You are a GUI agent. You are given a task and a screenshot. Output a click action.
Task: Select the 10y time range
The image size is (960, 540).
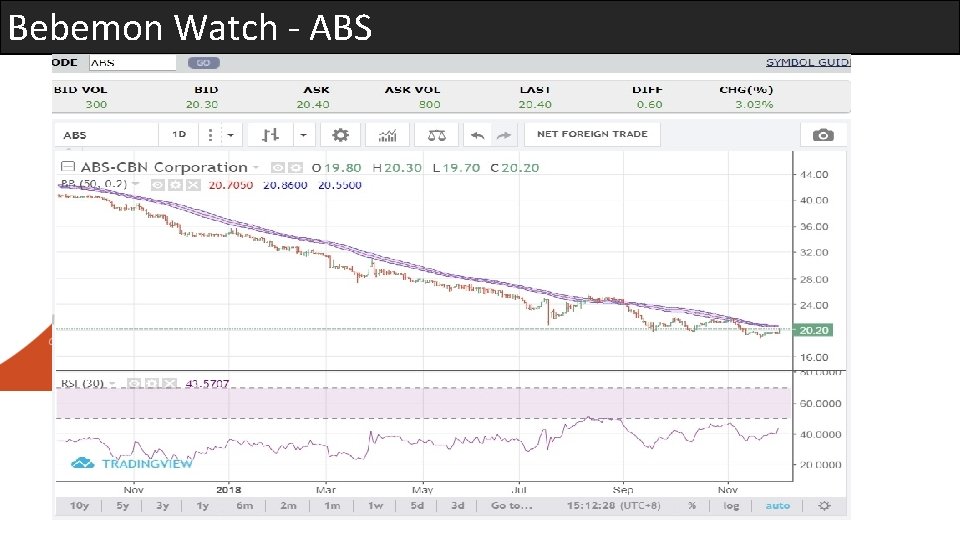tap(80, 506)
